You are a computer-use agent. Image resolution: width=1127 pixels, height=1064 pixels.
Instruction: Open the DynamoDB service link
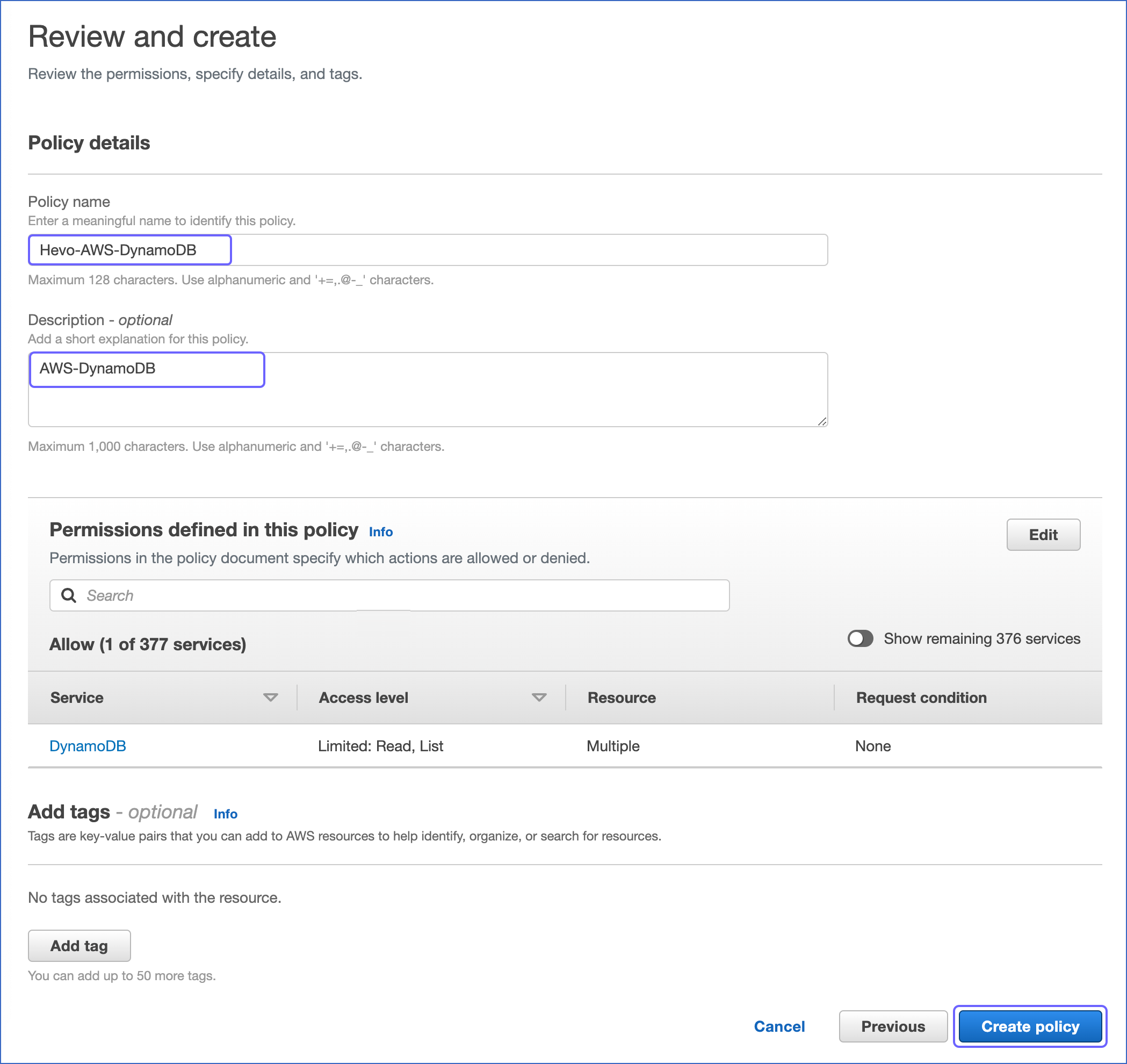tap(88, 745)
